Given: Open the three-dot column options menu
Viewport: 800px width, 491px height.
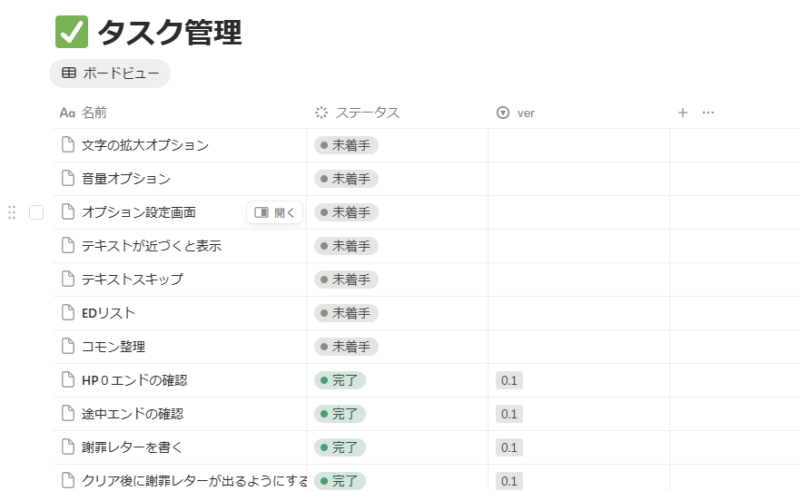Looking at the screenshot, I should pyautogui.click(x=708, y=113).
